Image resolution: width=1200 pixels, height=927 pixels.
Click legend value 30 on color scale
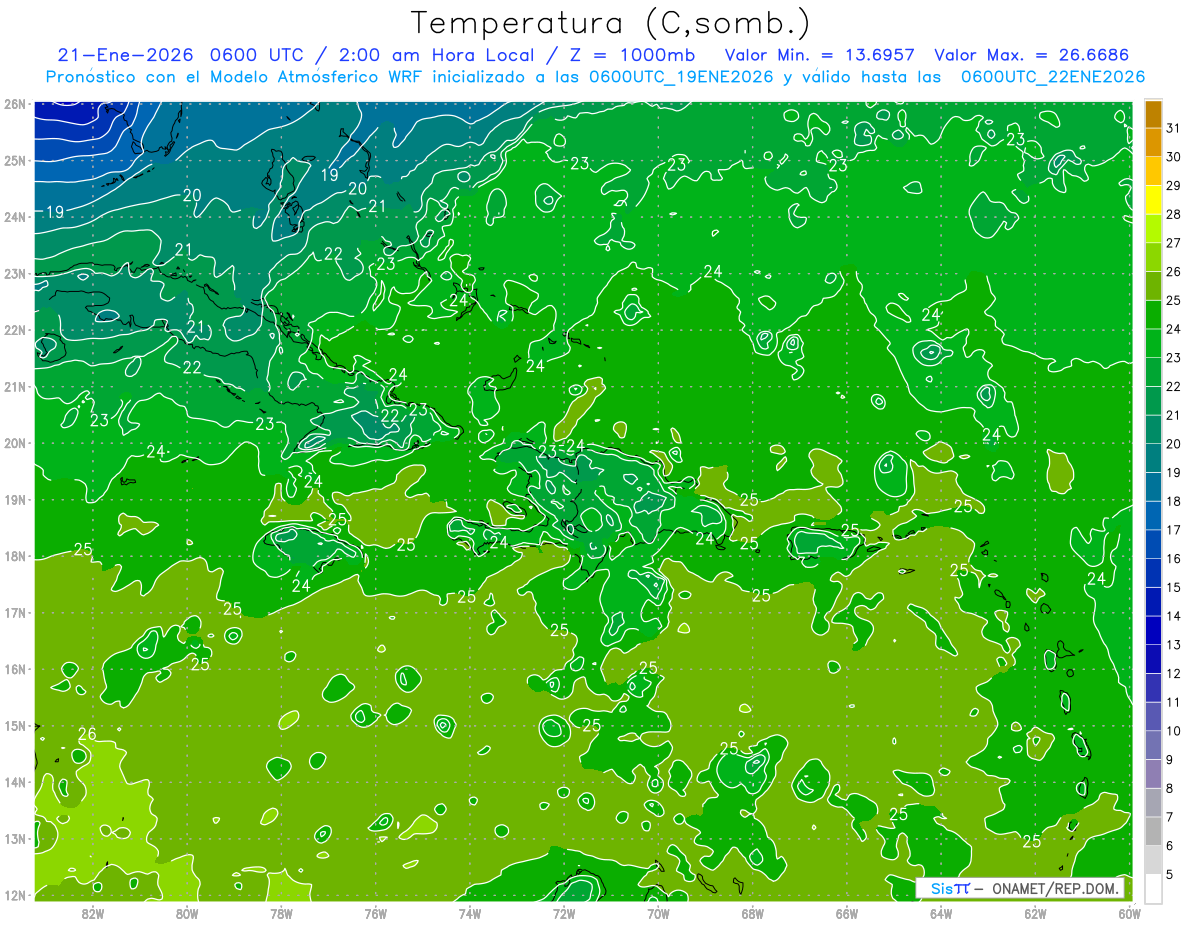click(1174, 157)
